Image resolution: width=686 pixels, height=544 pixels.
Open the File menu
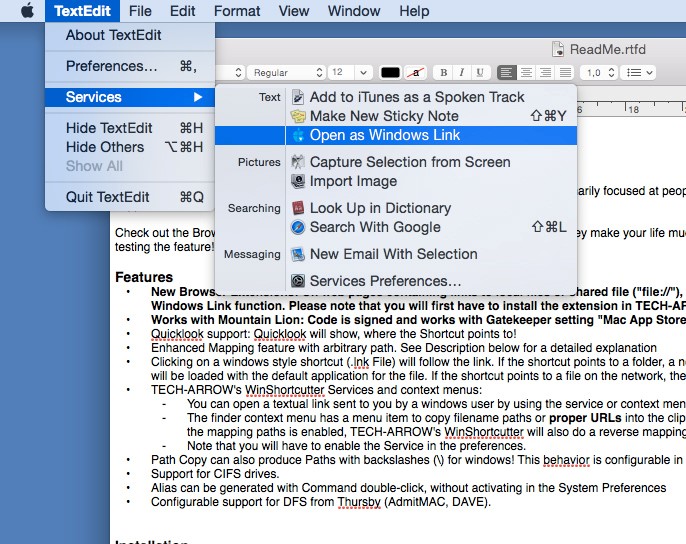click(140, 11)
